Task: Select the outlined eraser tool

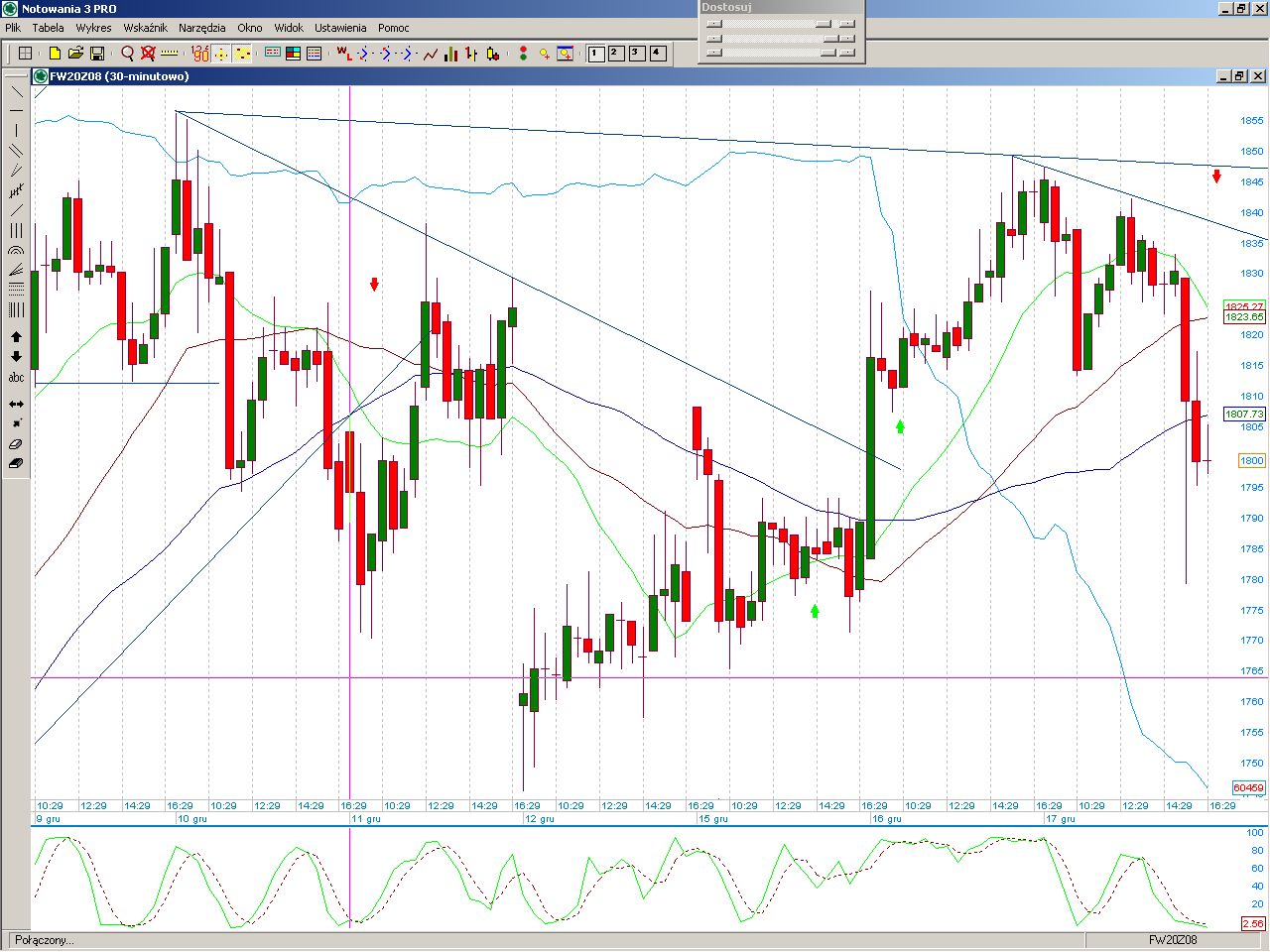Action: tap(16, 444)
